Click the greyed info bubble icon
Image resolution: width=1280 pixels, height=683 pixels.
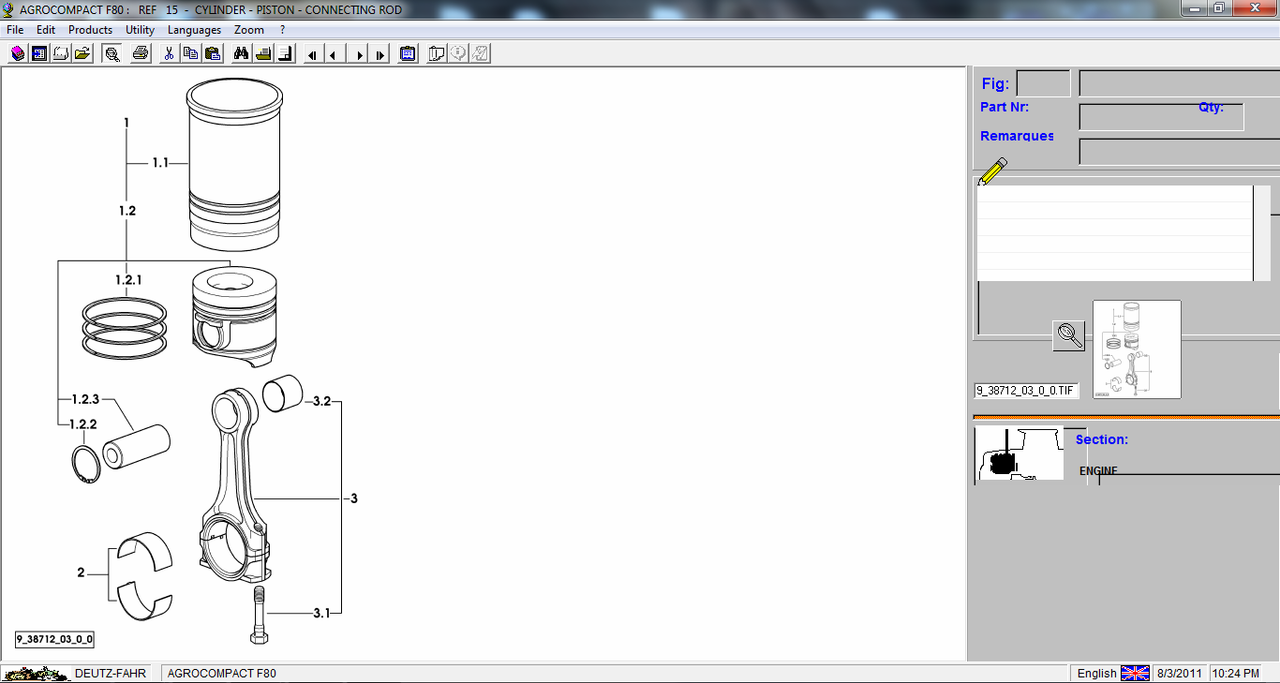459,54
